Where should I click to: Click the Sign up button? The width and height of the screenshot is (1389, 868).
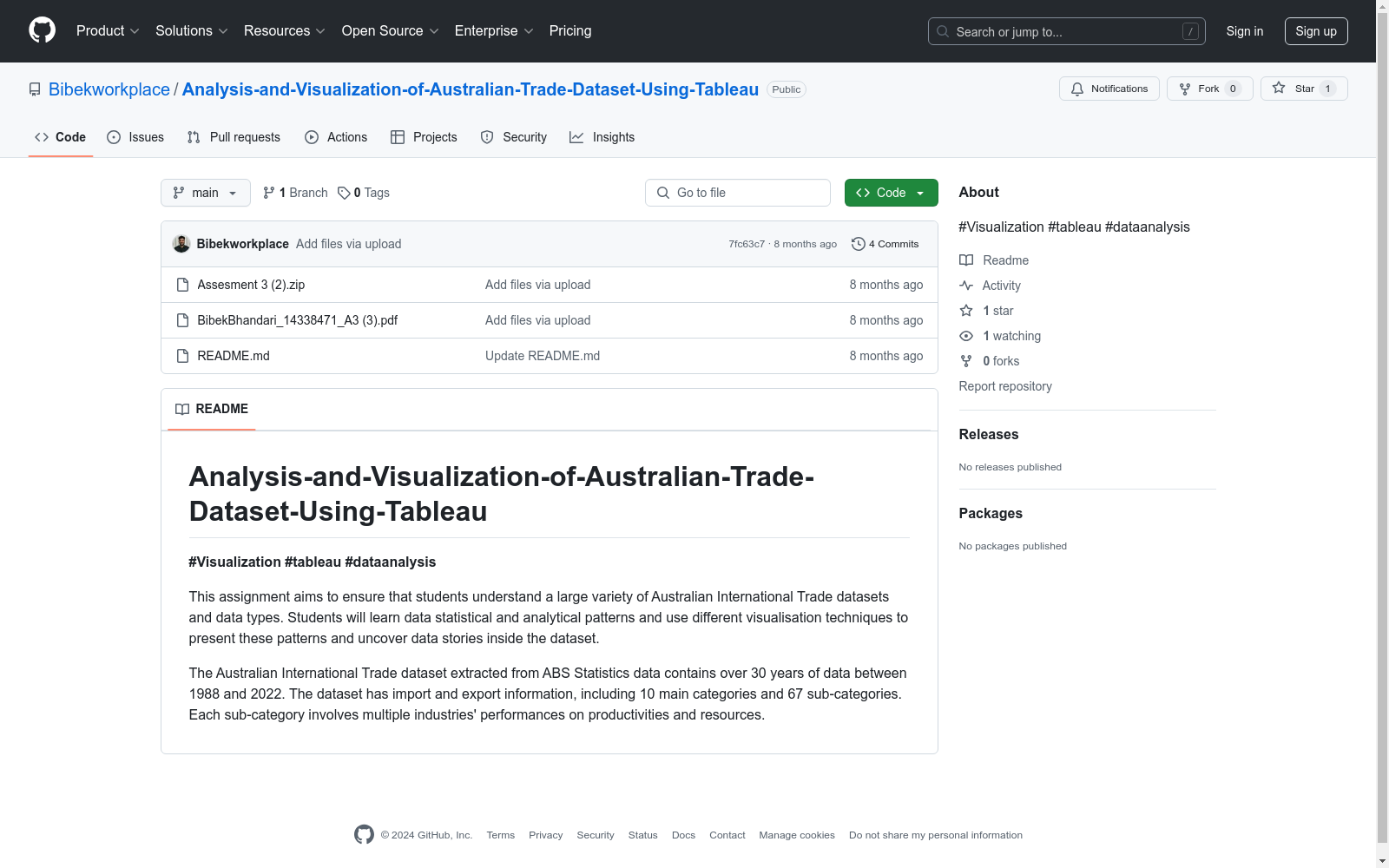[x=1316, y=31]
